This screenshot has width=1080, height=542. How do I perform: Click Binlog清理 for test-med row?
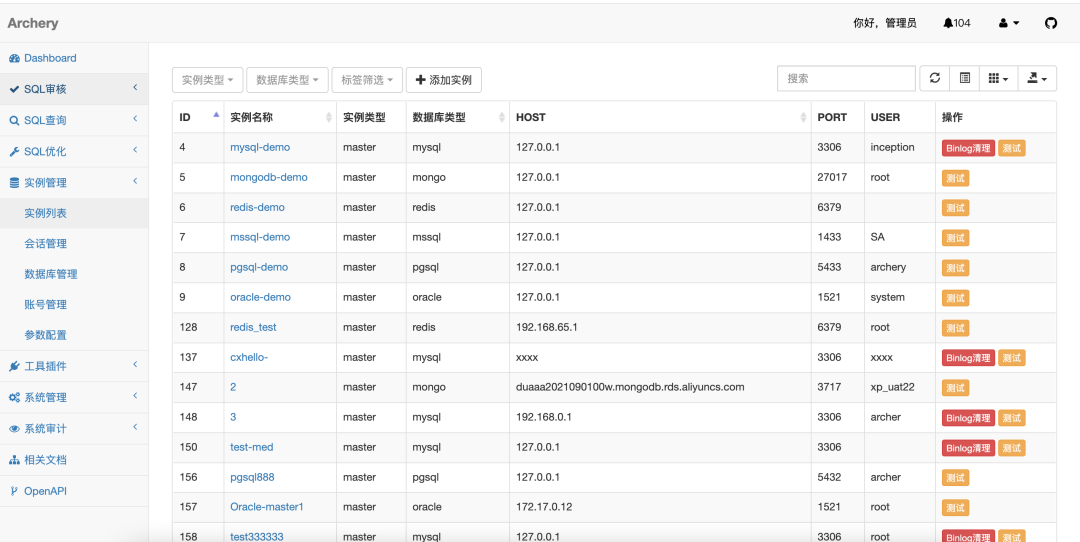(968, 448)
